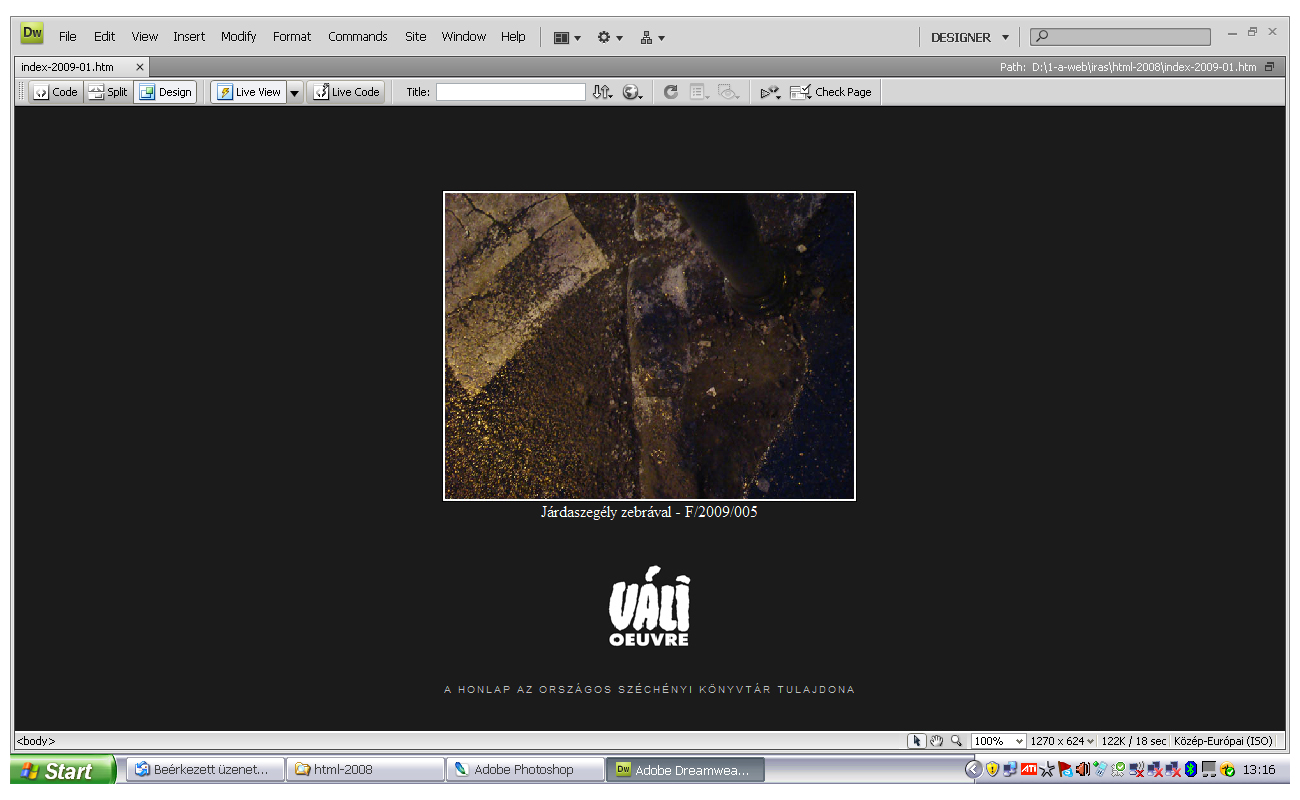Click into the Title text field
1300x800 pixels.
coord(510,92)
